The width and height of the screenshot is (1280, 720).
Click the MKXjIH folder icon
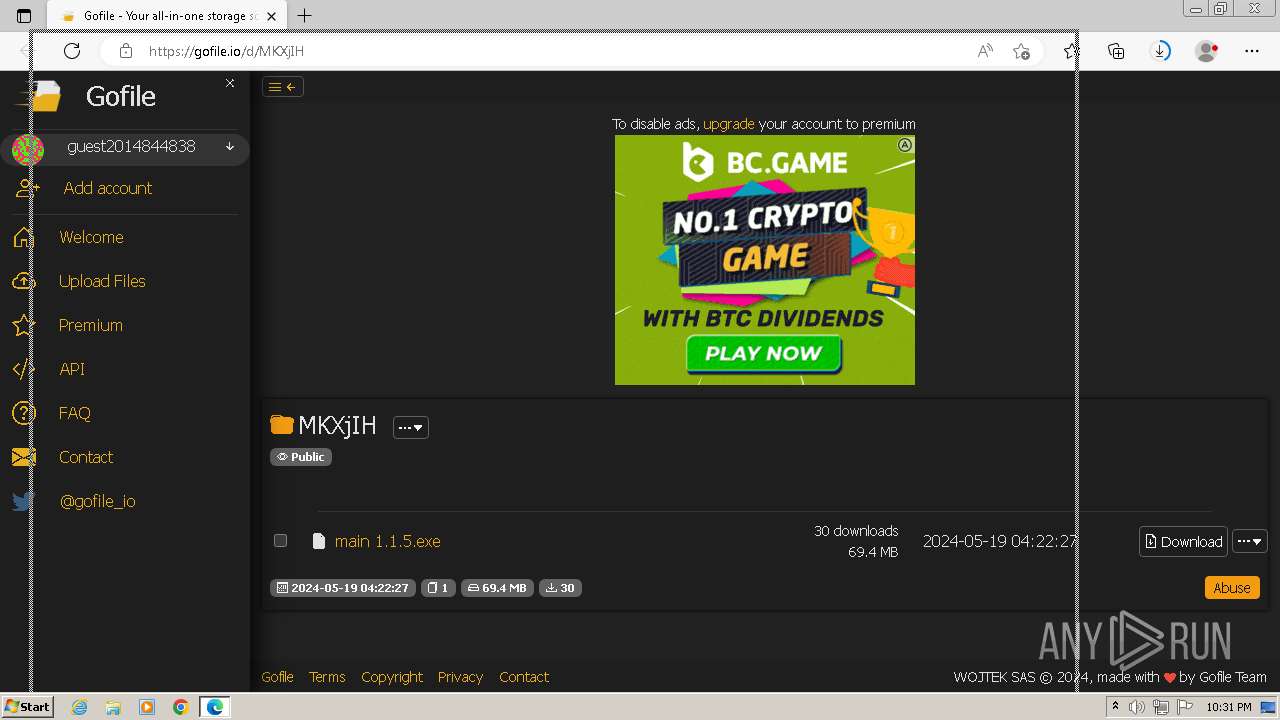pyautogui.click(x=282, y=425)
